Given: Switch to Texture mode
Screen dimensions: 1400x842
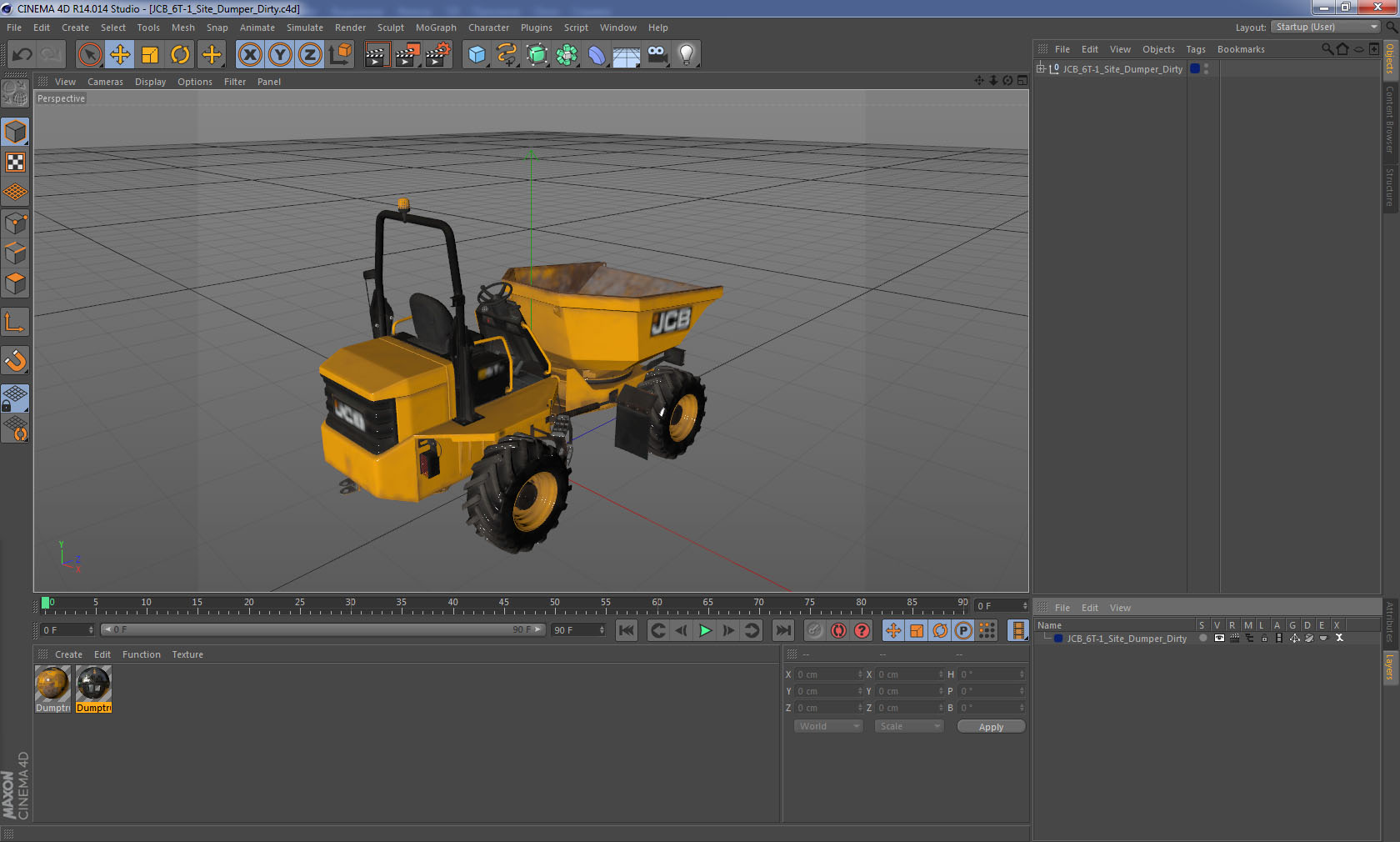Looking at the screenshot, I should (15, 162).
